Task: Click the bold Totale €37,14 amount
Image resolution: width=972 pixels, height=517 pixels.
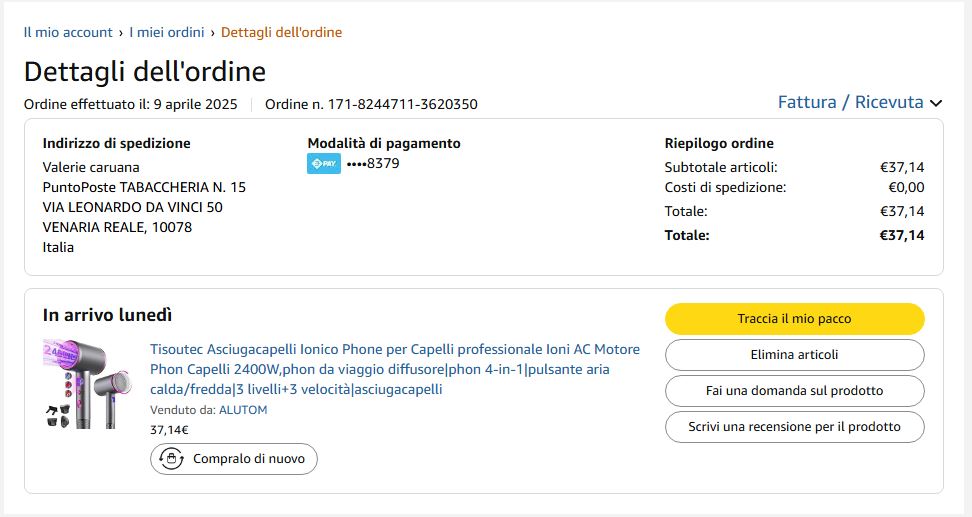Action: click(x=902, y=236)
